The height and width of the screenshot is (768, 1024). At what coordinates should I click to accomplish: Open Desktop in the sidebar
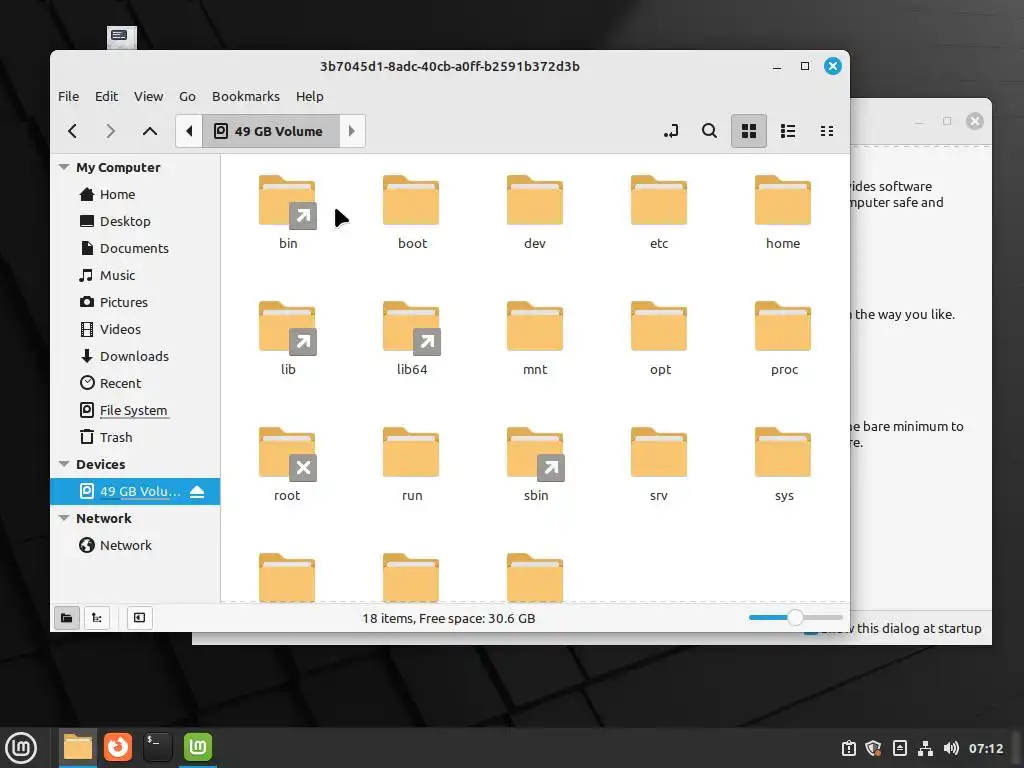coord(135,221)
